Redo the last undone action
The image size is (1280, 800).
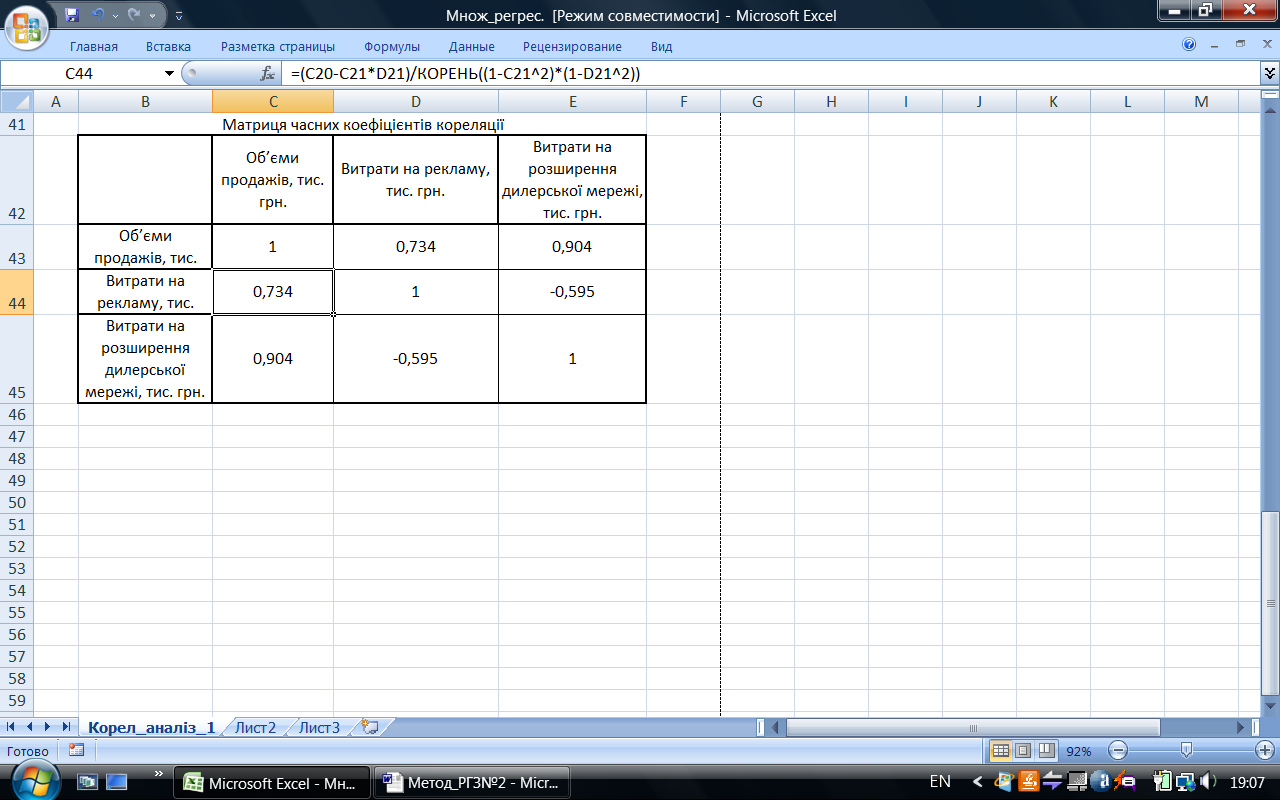coord(133,15)
